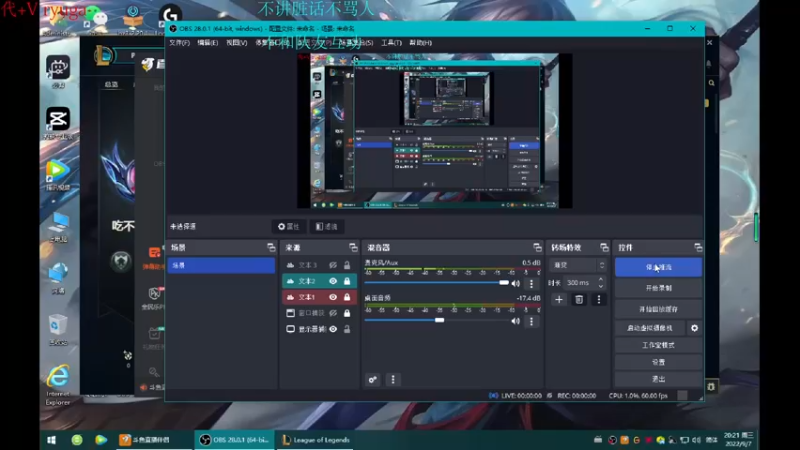Open the CapCut (剪映) desktop icon

click(x=58, y=123)
